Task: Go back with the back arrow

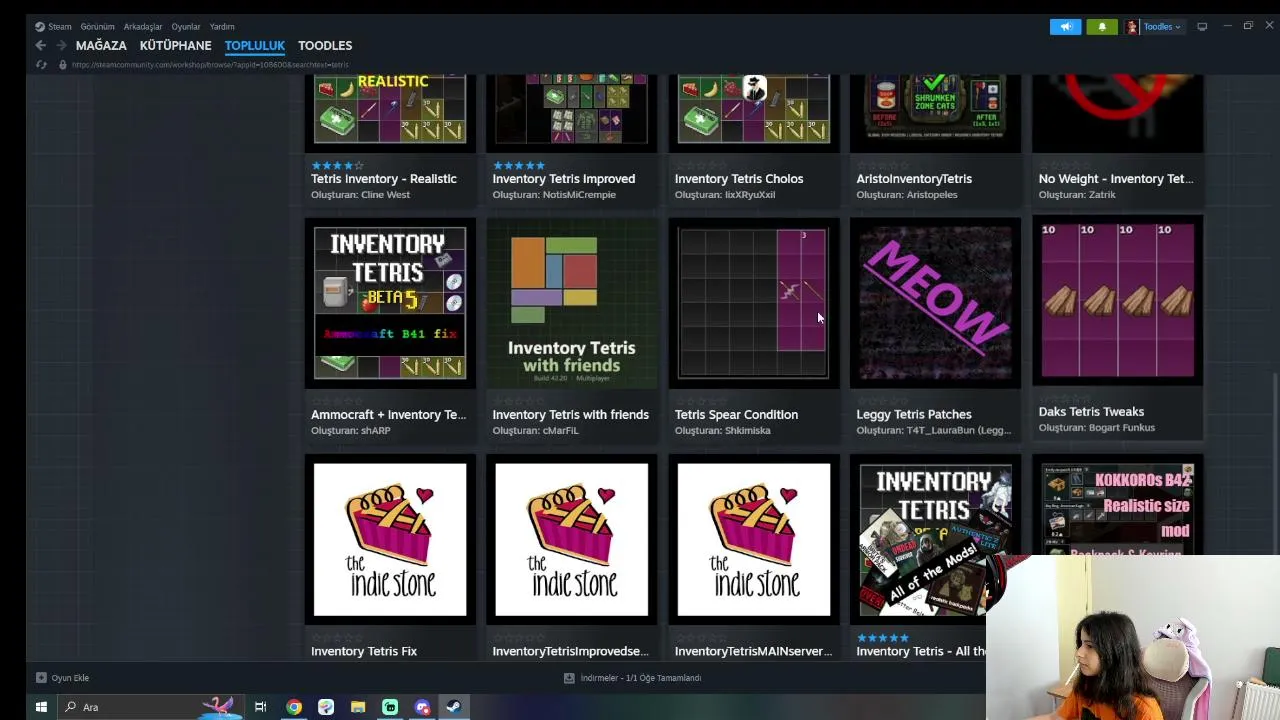Action: [40, 46]
